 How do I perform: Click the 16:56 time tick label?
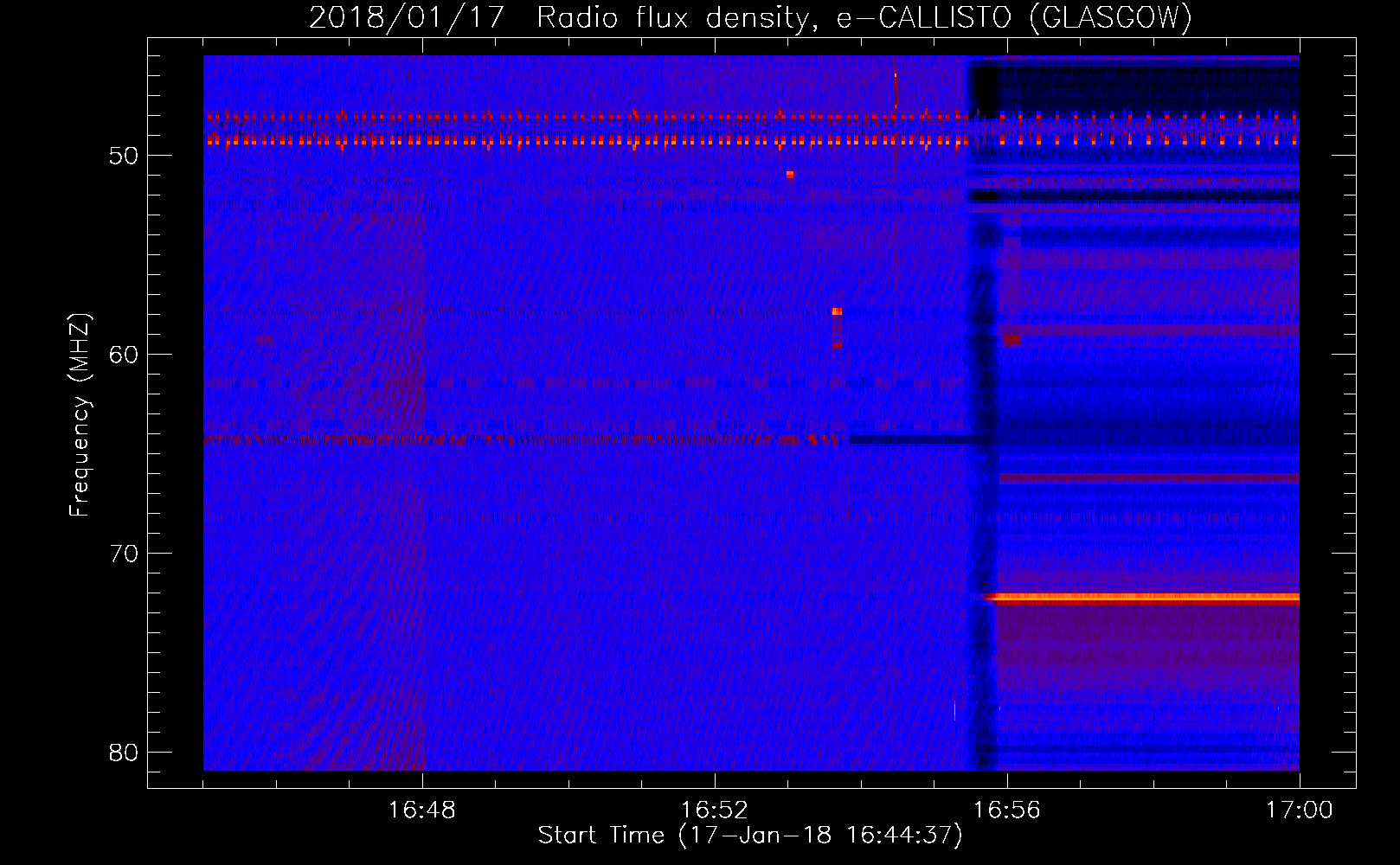[x=1007, y=811]
